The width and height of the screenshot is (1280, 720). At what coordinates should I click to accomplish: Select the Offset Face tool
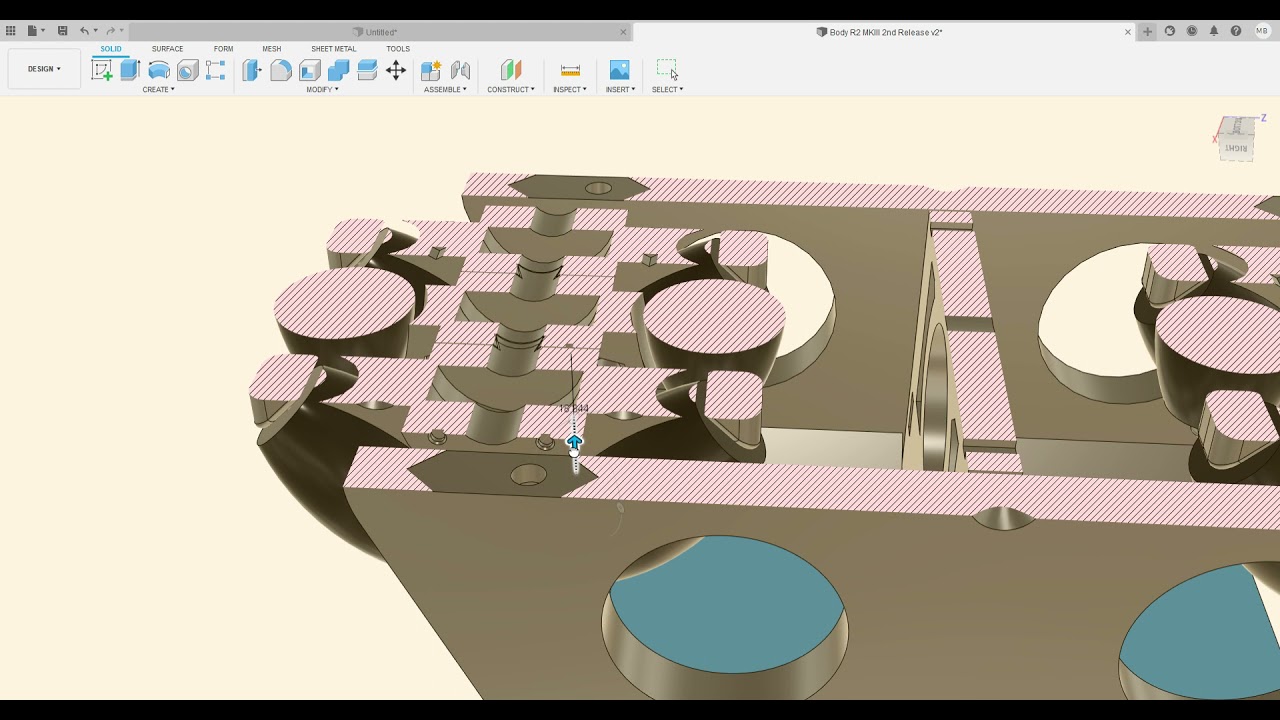[367, 70]
